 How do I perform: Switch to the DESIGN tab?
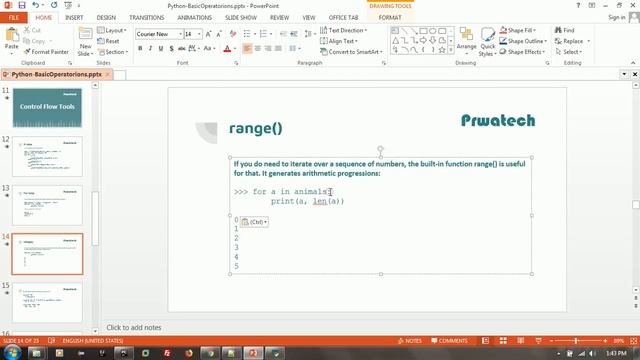106,18
